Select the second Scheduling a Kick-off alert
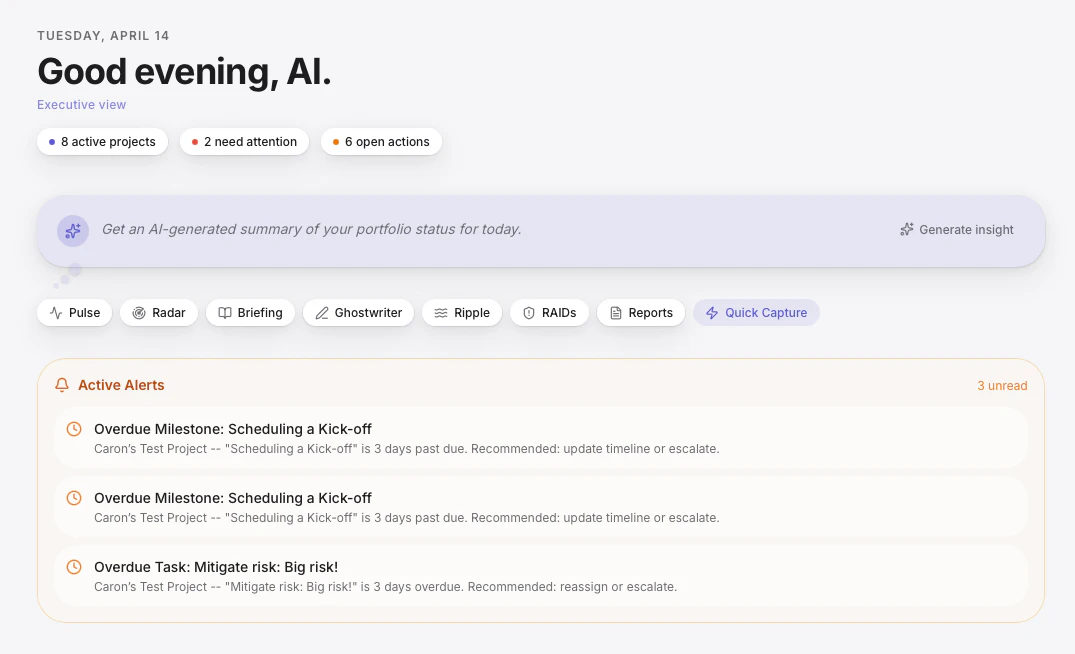 tap(540, 507)
